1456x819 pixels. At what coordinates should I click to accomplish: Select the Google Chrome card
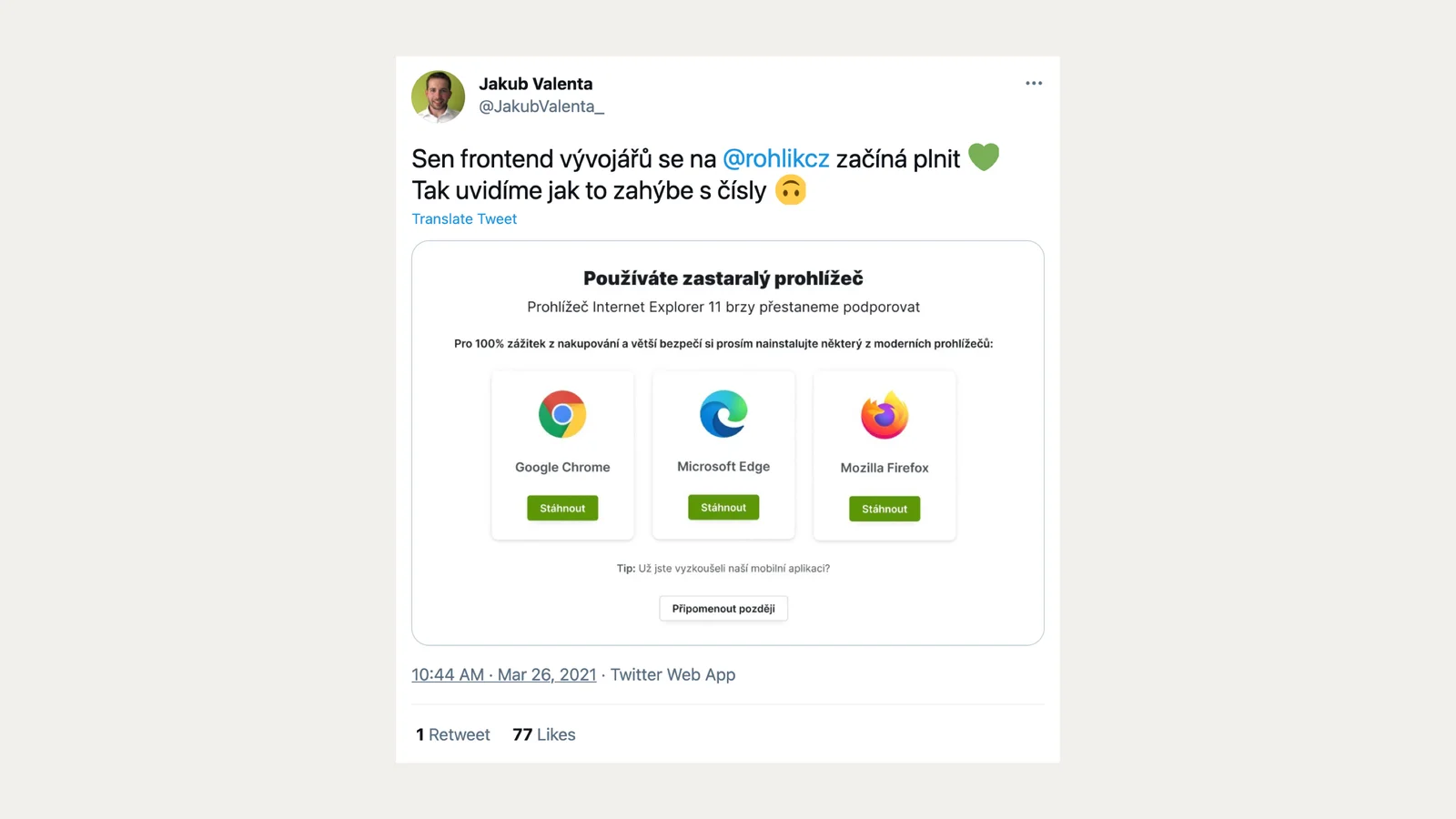[562, 454]
